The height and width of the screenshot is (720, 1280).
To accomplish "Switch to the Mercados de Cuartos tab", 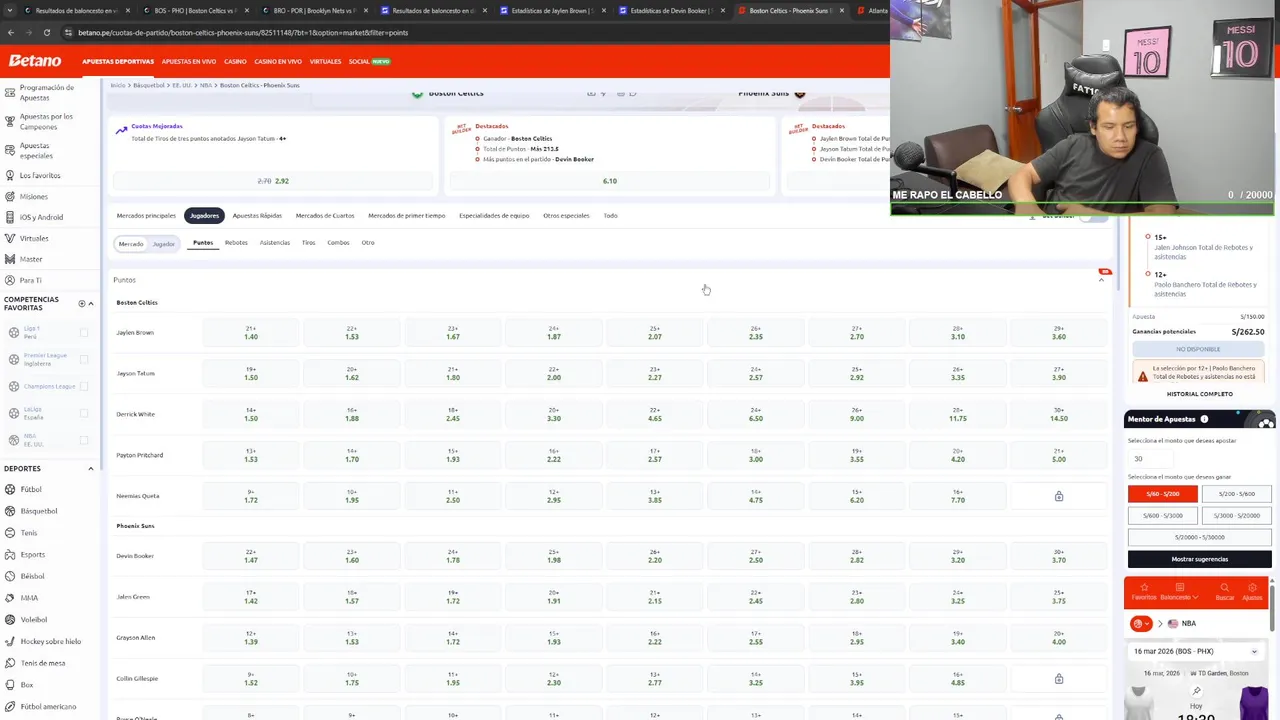I will coord(325,215).
